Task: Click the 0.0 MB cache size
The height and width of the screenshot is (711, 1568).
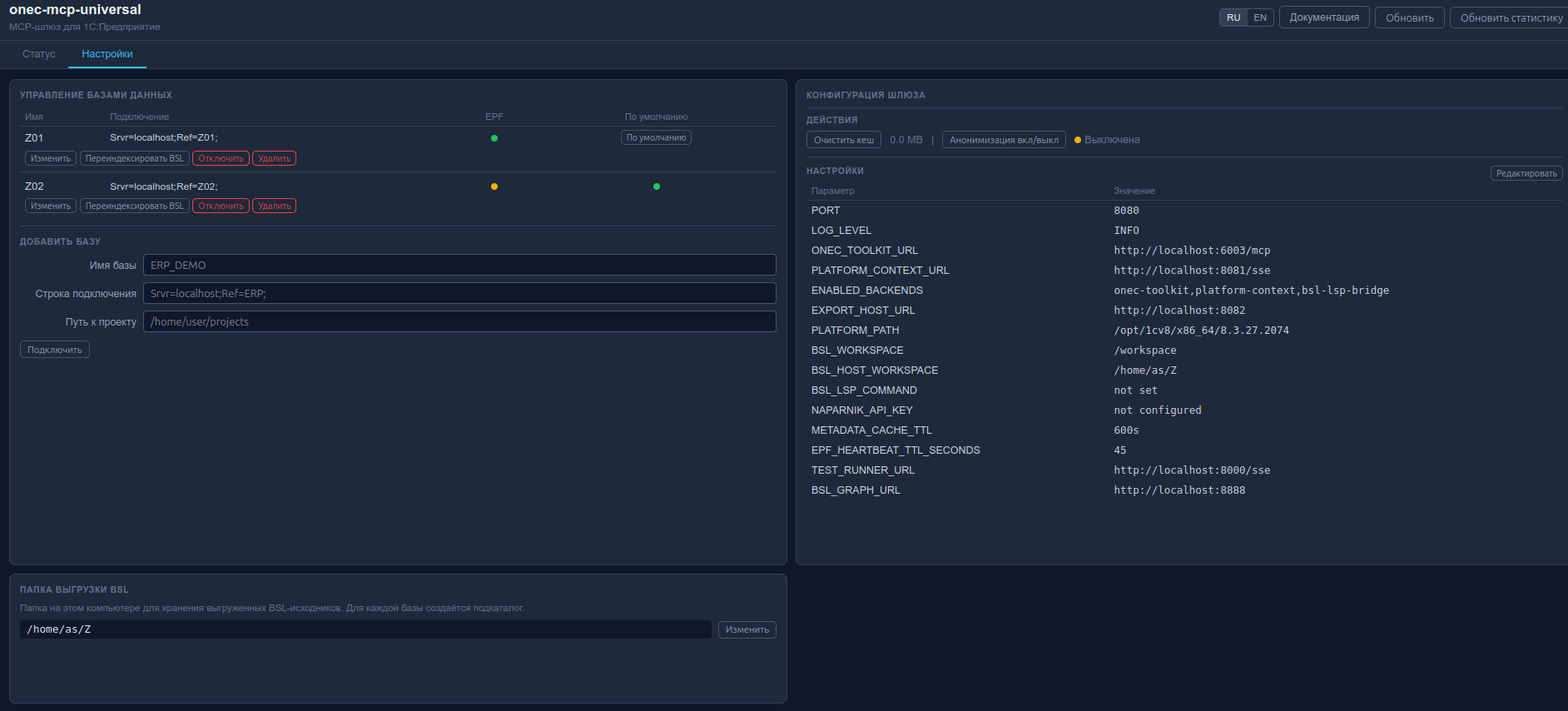Action: point(906,140)
